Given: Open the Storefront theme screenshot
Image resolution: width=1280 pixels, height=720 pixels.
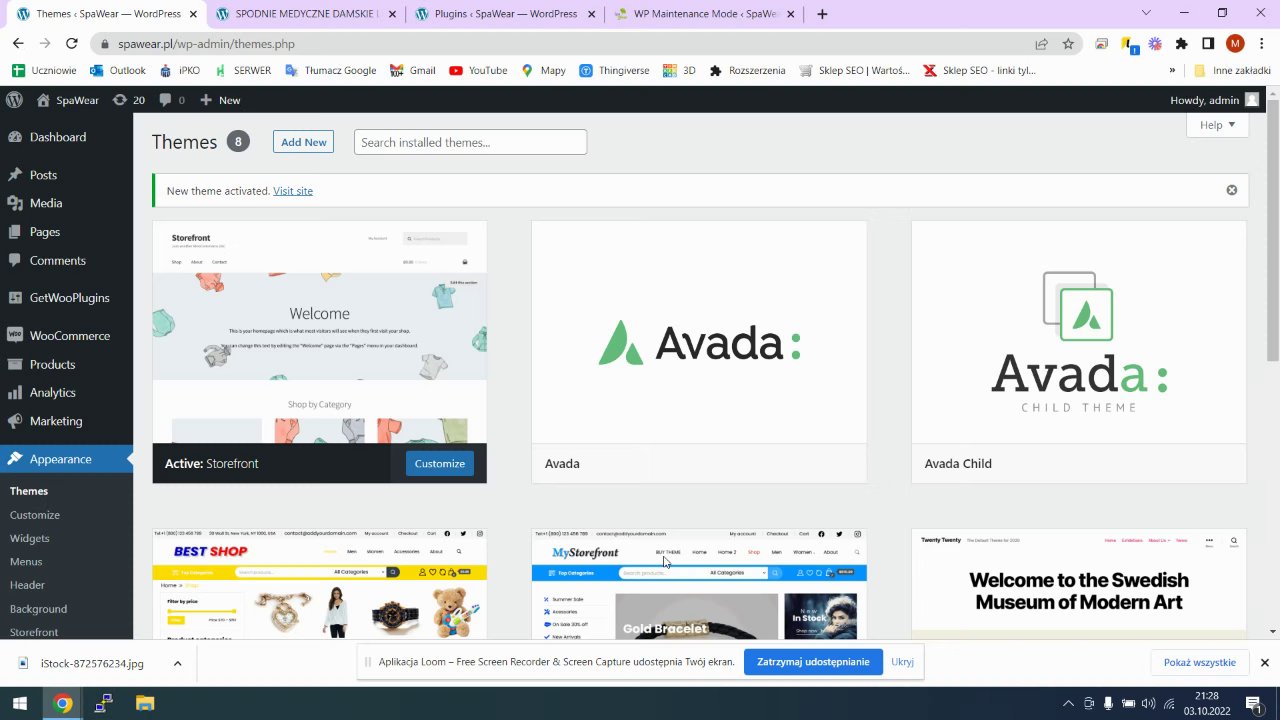Looking at the screenshot, I should coord(320,332).
